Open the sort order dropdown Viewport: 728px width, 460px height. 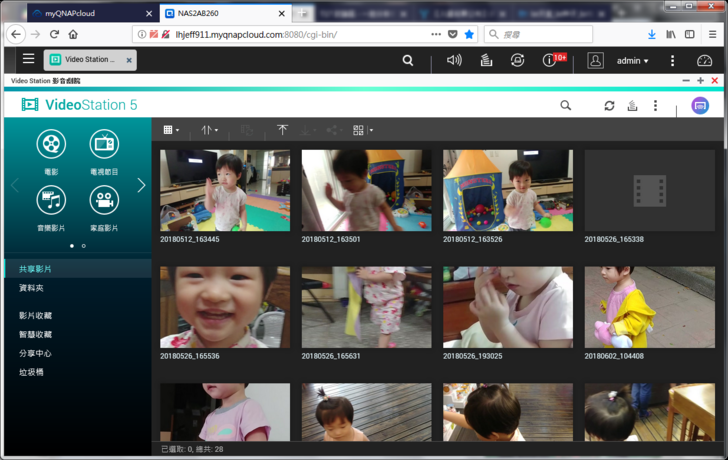209,130
